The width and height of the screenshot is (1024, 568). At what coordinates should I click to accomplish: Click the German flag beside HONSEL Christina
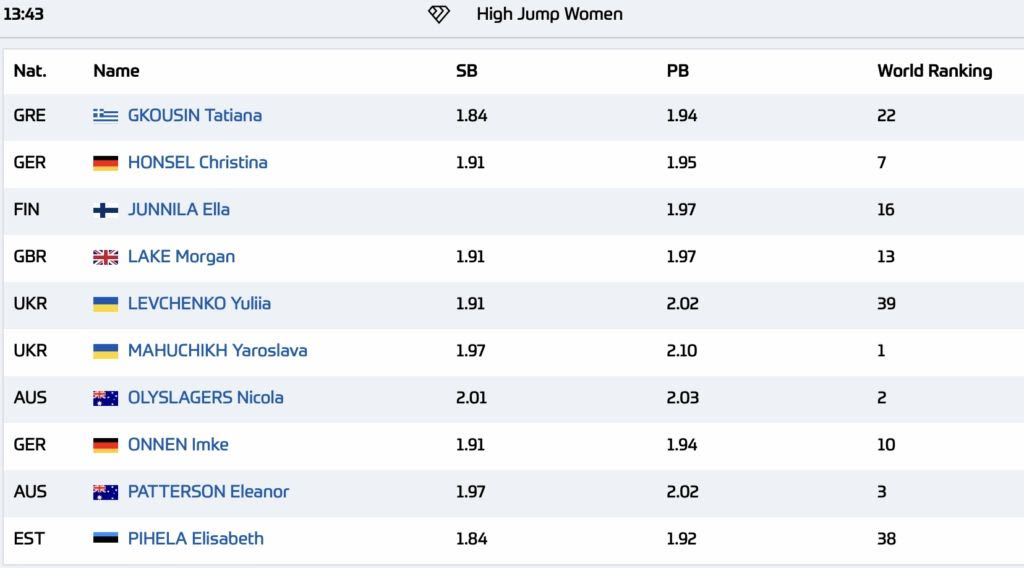click(105, 162)
